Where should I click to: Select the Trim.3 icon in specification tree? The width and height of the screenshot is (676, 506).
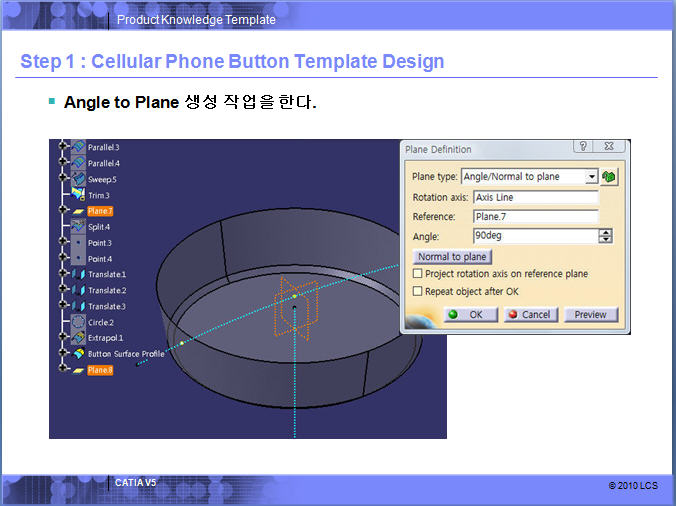point(78,195)
